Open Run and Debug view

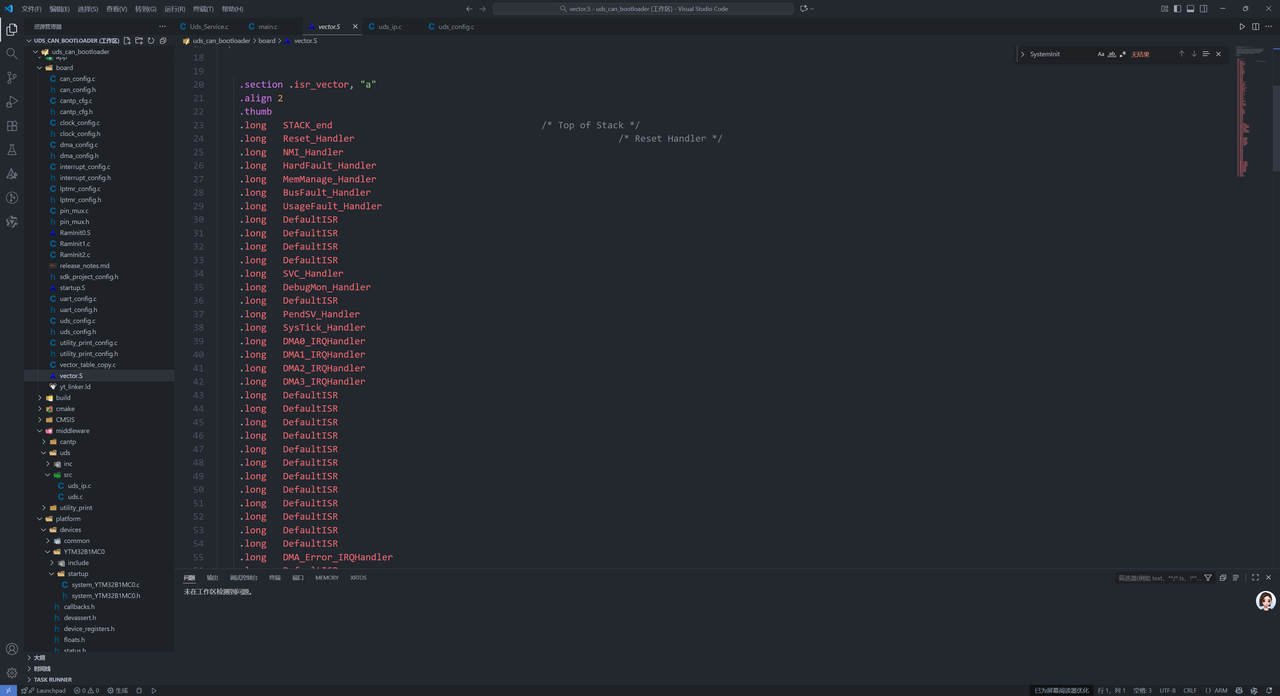click(12, 102)
